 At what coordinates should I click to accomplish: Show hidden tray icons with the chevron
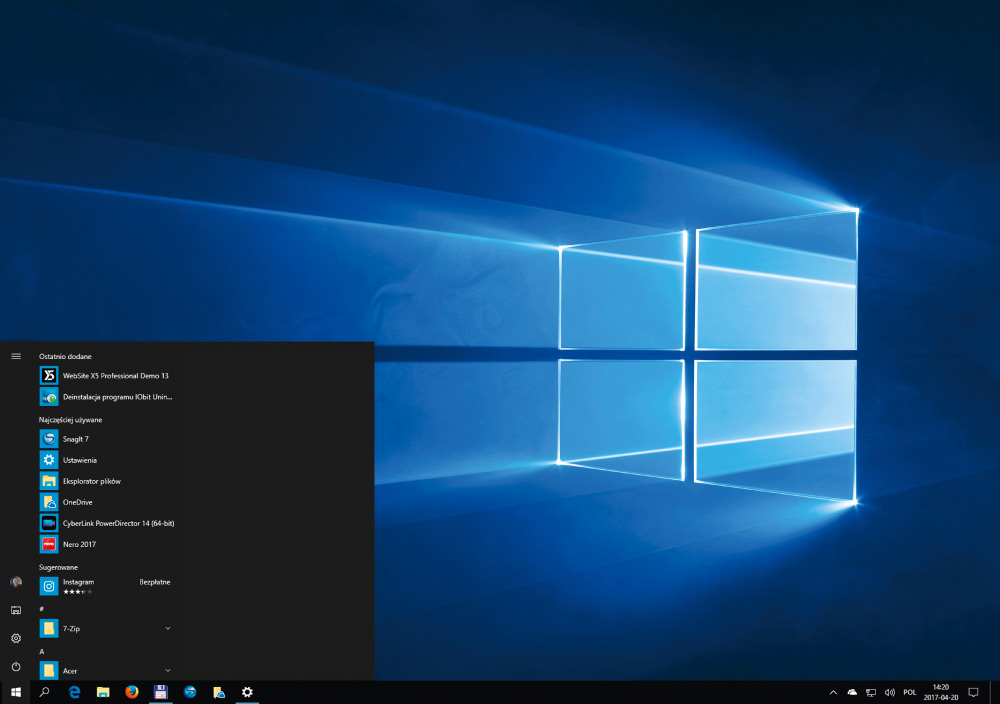[833, 691]
